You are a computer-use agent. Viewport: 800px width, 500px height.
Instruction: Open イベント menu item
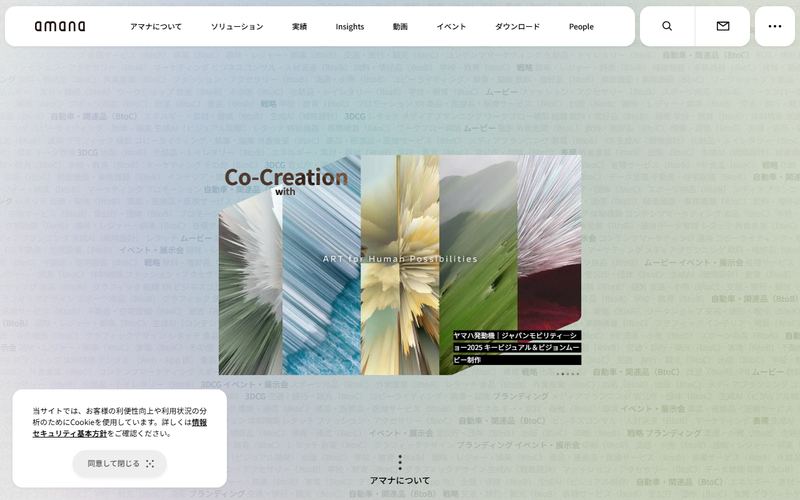[451, 27]
